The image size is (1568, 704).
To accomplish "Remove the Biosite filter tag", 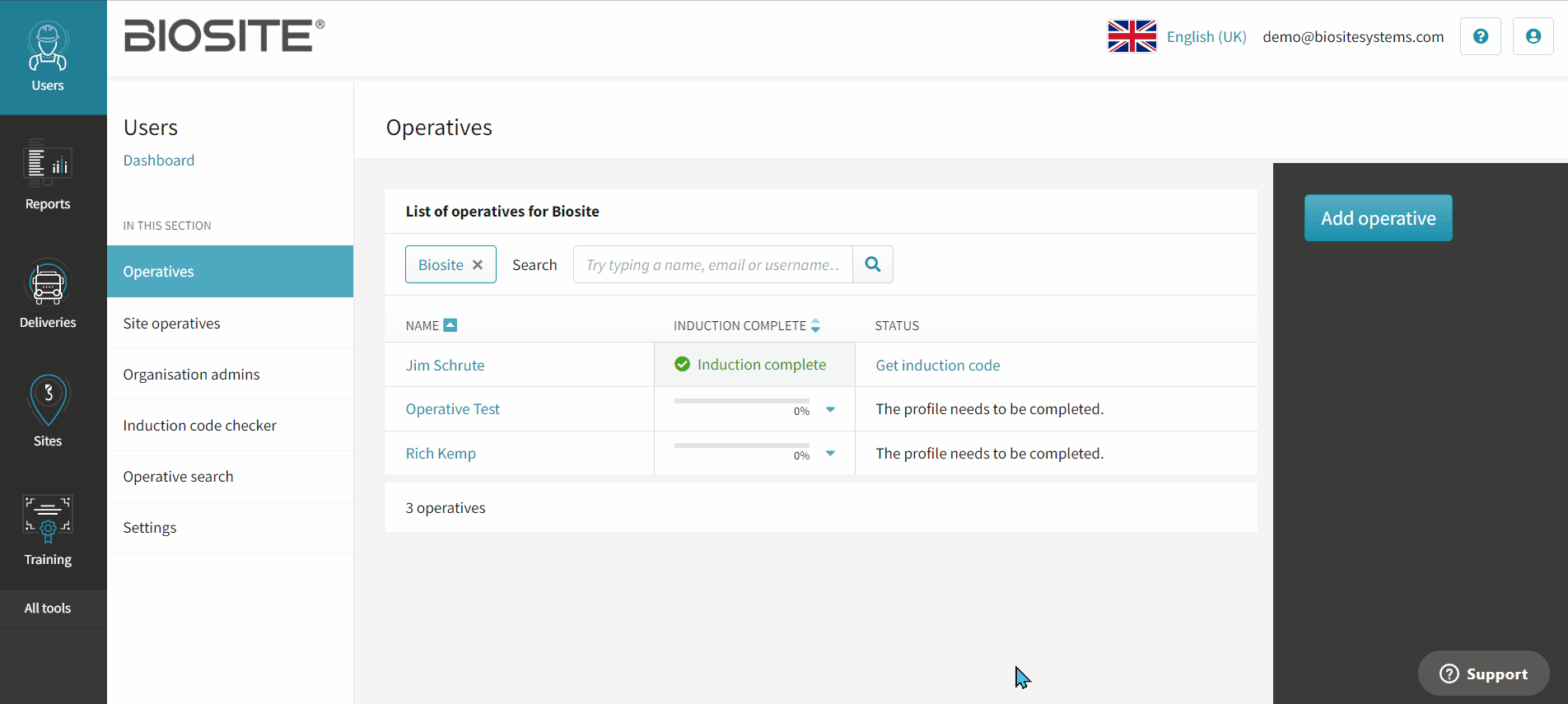I will [x=478, y=265].
